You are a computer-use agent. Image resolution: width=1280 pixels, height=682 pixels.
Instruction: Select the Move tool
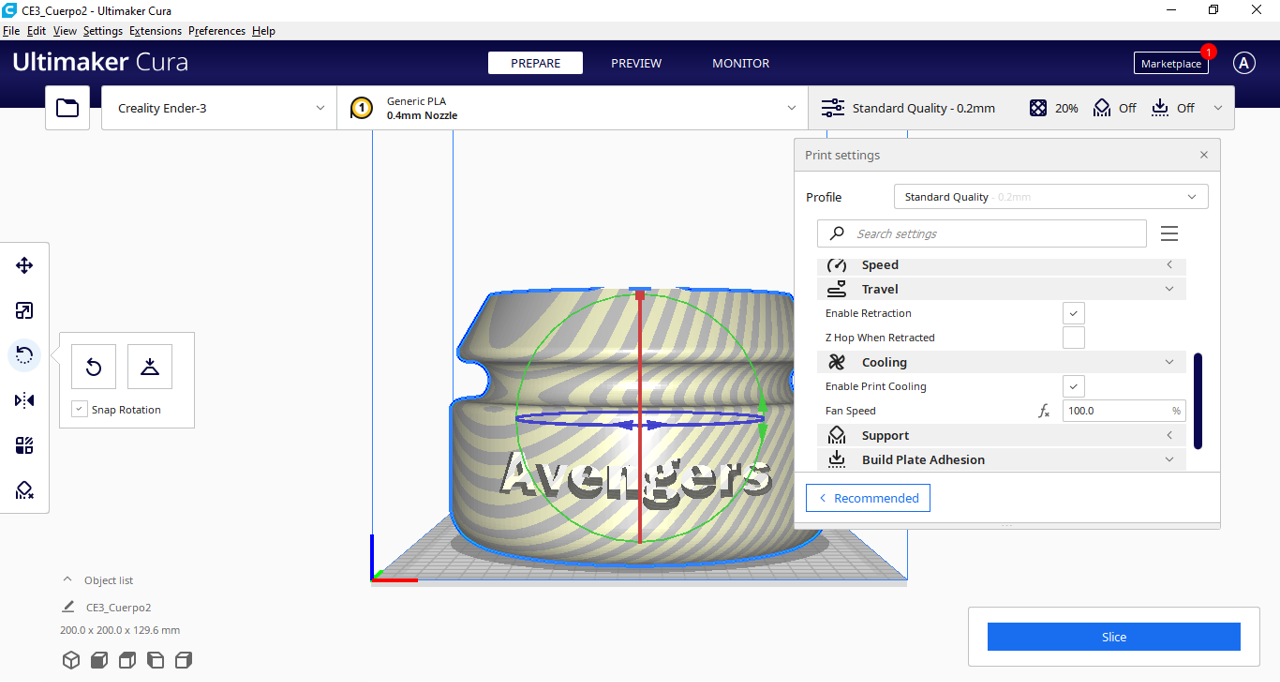(24, 265)
